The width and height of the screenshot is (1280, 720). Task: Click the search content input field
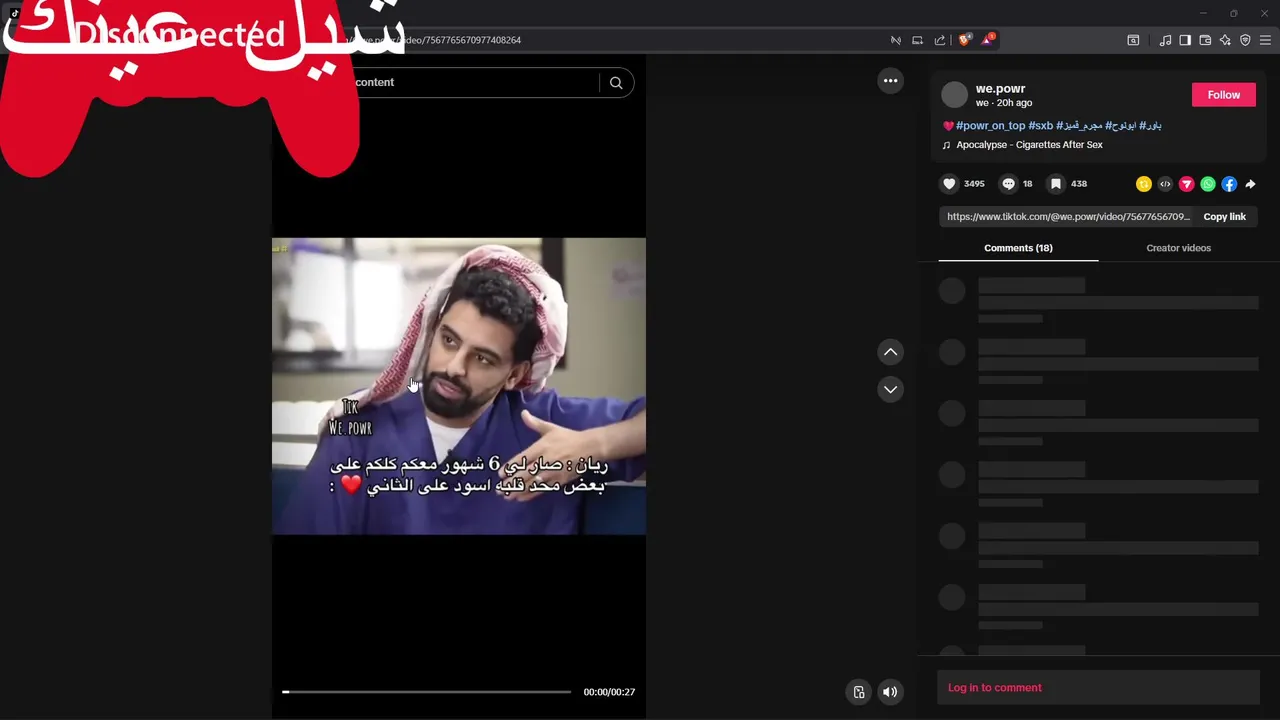[x=475, y=83]
